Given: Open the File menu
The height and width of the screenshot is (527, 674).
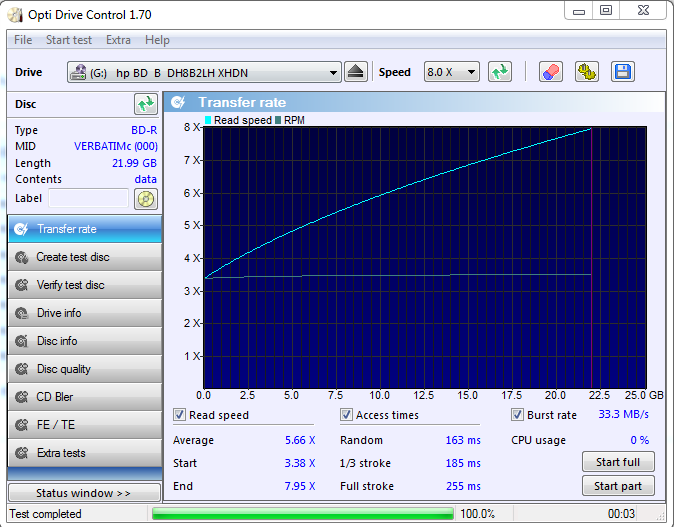Looking at the screenshot, I should point(23,40).
